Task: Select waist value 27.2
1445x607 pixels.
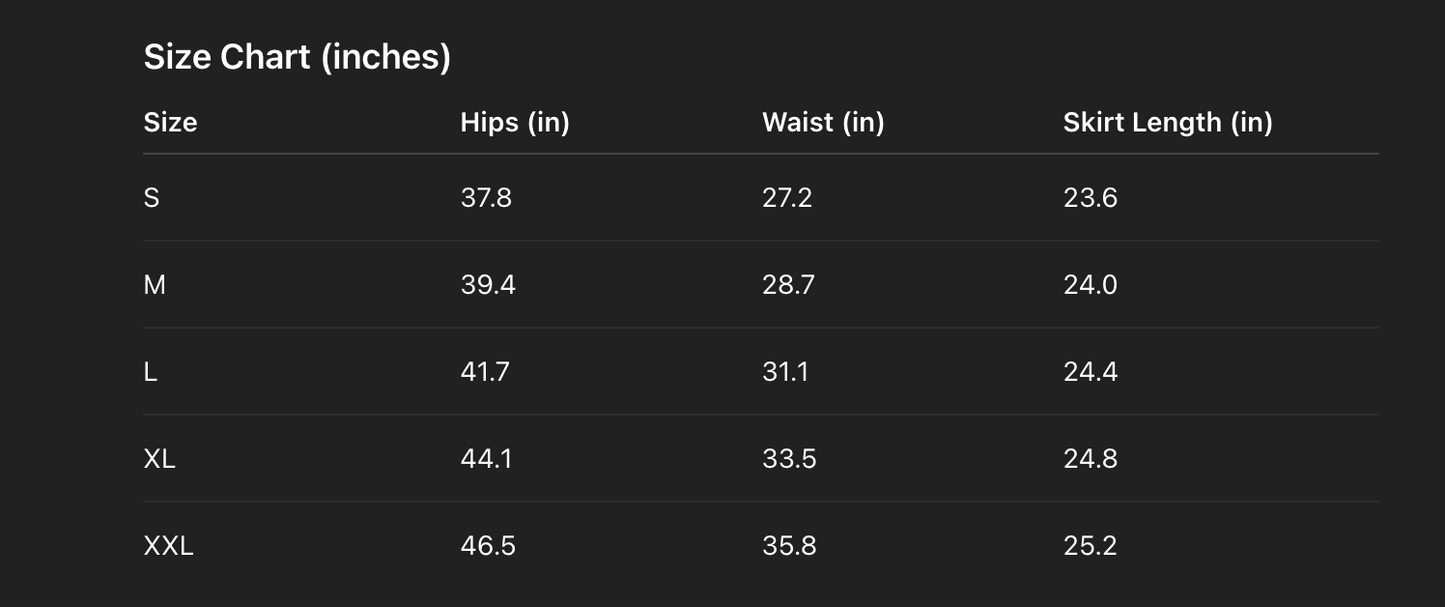Action: coord(787,198)
